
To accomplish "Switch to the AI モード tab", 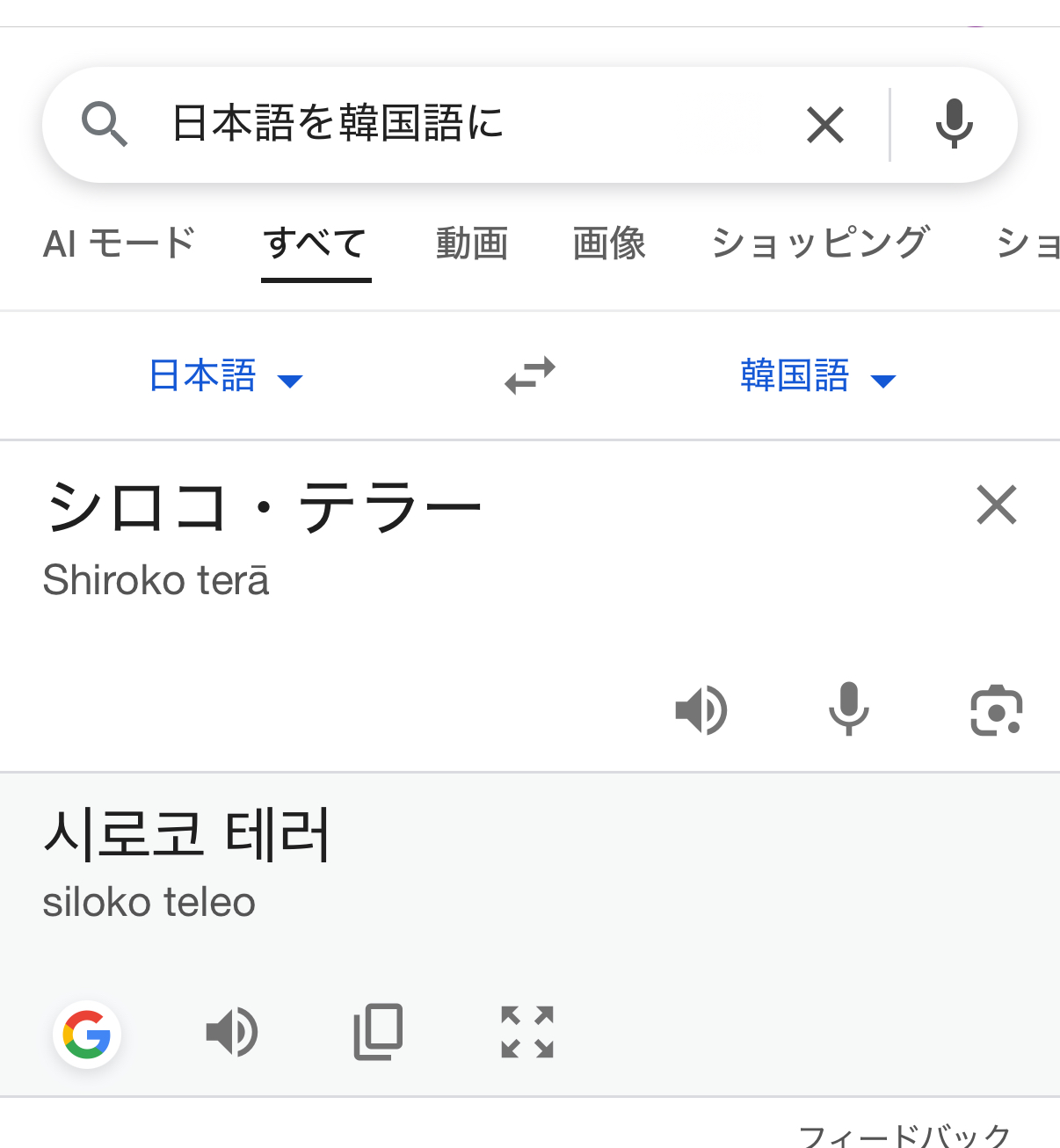I will pyautogui.click(x=119, y=243).
